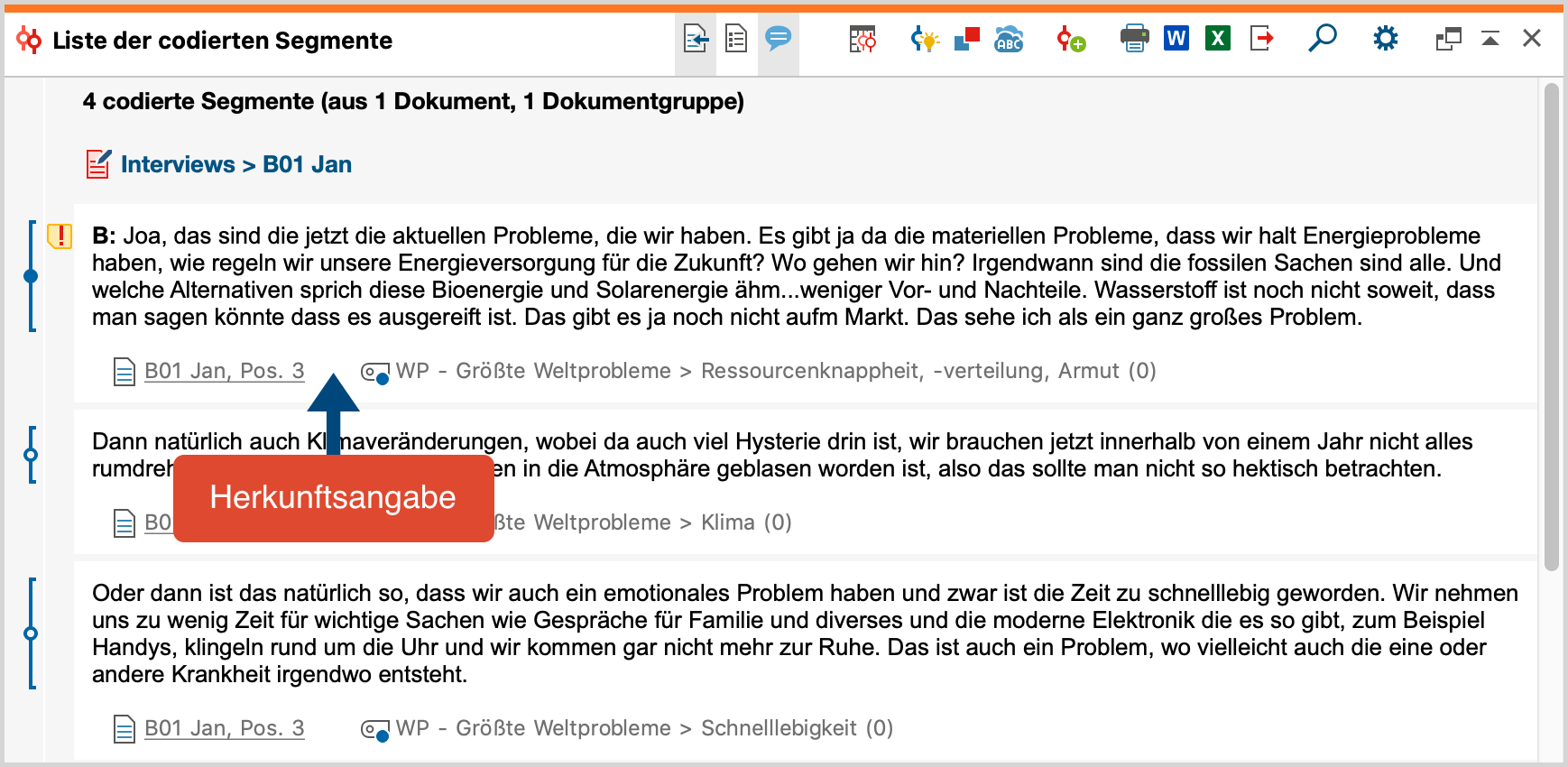1568x767 pixels.
Task: Click the blue and red squares icon
Action: [967, 39]
